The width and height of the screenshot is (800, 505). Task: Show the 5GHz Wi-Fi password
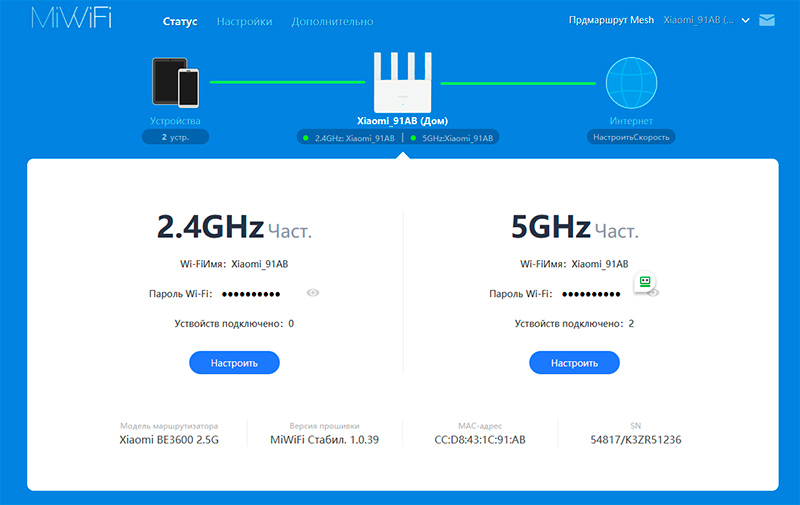pyautogui.click(x=654, y=293)
